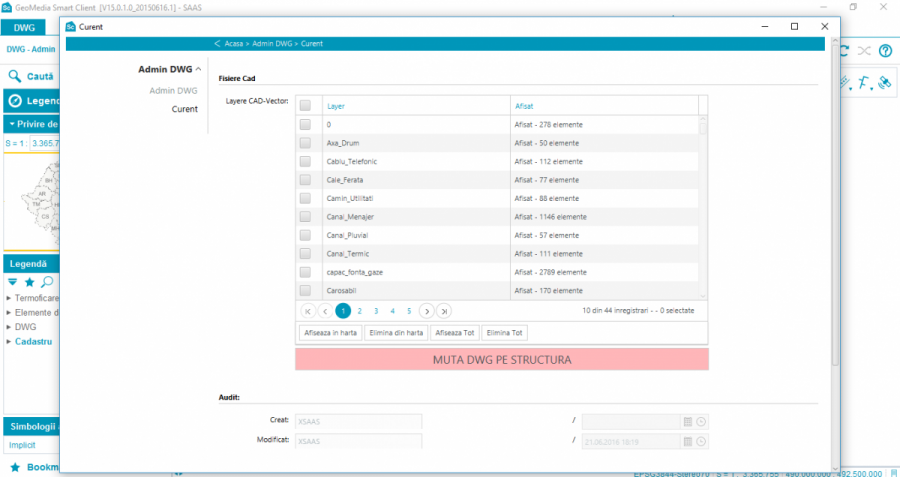900x477 pixels.
Task: Go to the last page of layers
Action: [443, 311]
